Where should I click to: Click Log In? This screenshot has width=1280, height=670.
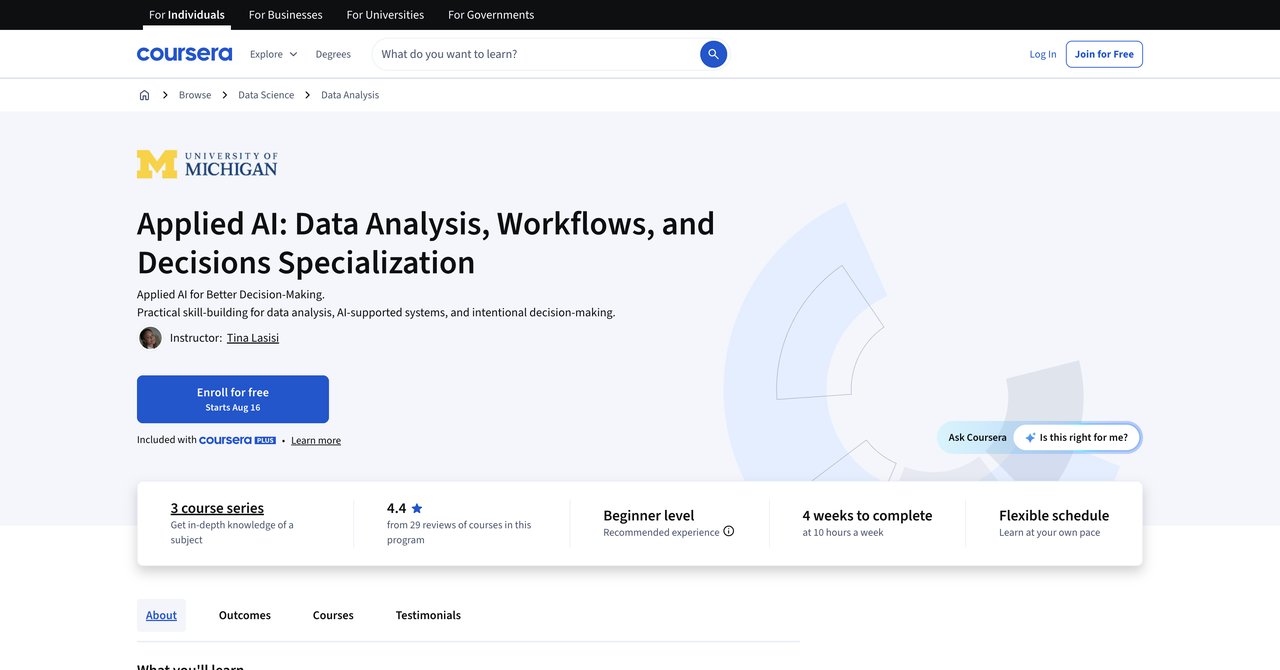(1043, 54)
